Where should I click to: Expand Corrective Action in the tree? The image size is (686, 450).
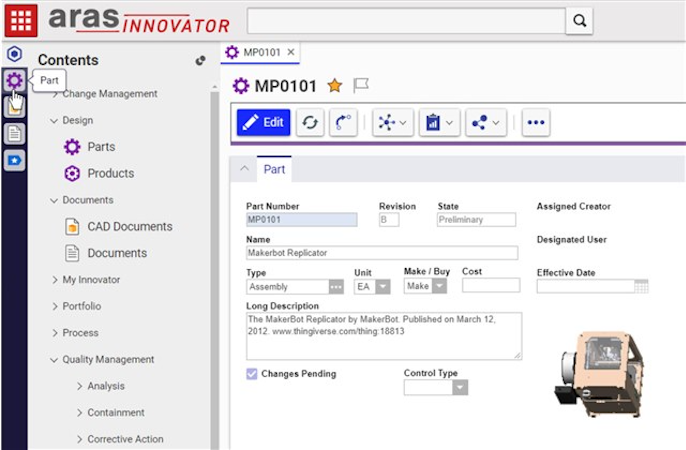pyautogui.click(x=79, y=439)
